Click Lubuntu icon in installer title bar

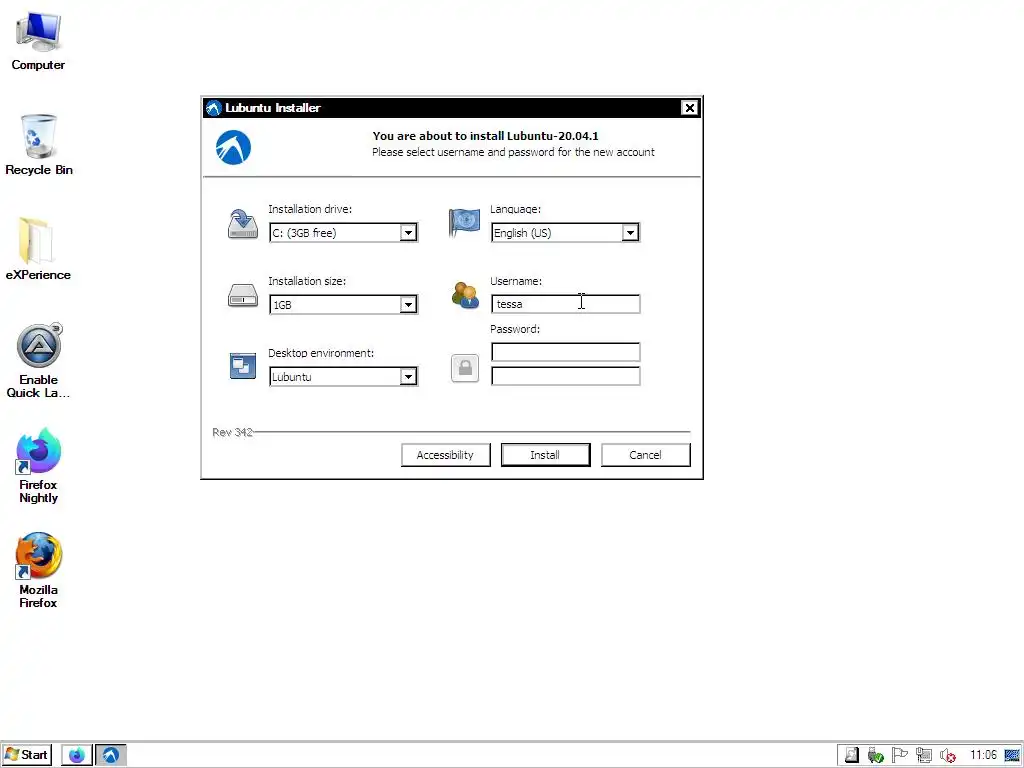click(214, 108)
